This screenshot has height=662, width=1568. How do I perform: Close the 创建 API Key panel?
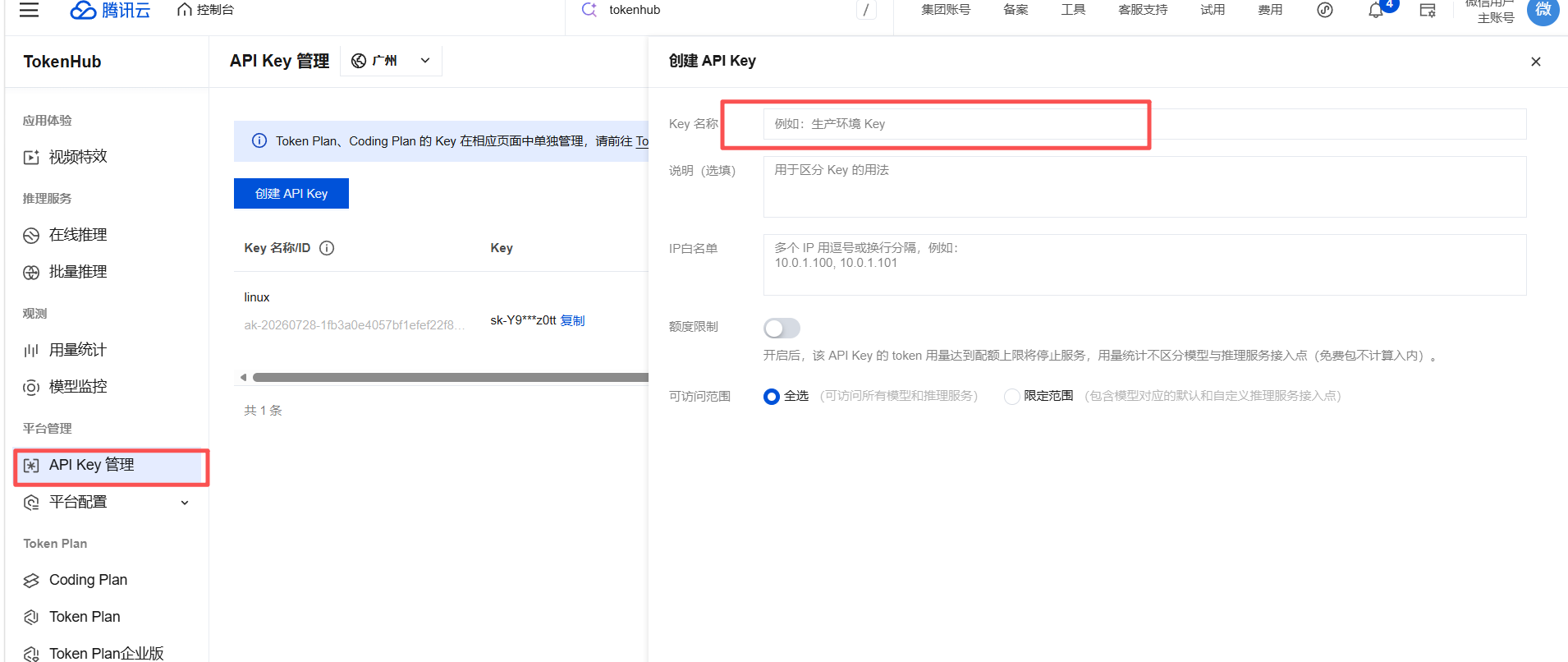pyautogui.click(x=1536, y=62)
